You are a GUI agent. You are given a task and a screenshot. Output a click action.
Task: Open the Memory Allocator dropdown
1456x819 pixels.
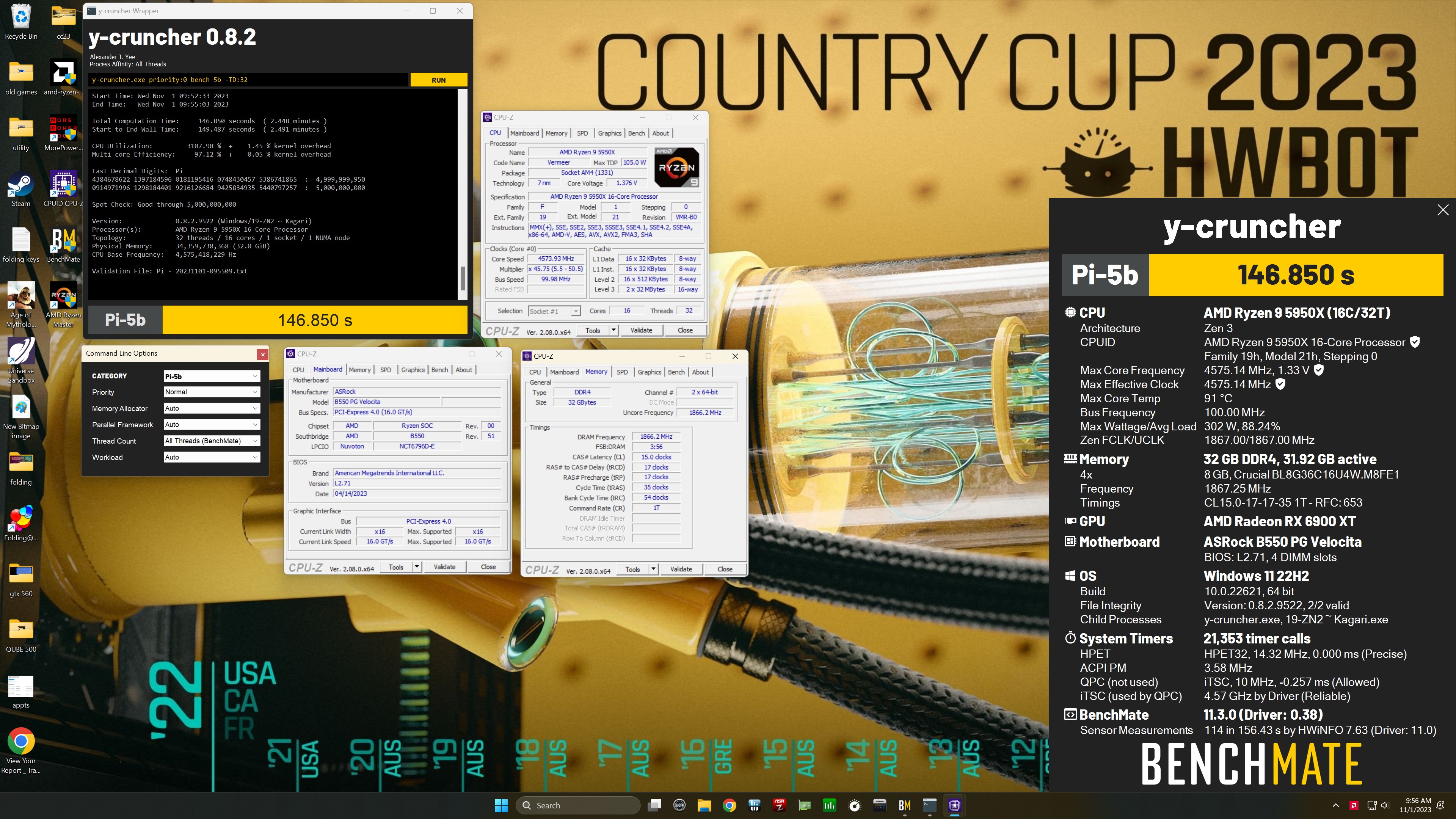pos(212,408)
